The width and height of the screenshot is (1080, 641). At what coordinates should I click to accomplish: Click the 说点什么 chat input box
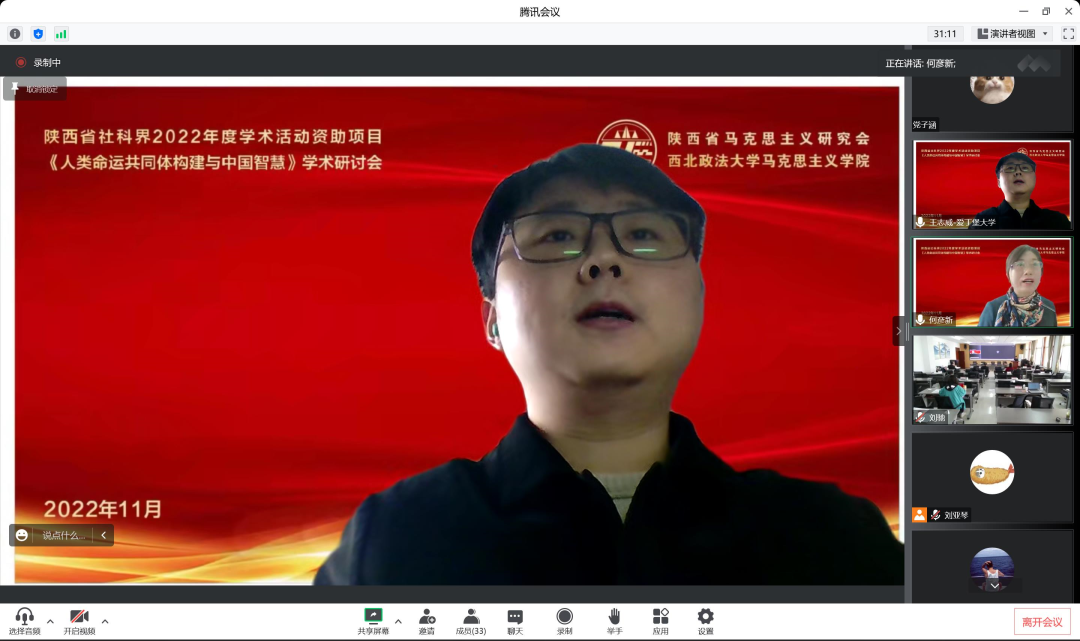click(x=64, y=536)
